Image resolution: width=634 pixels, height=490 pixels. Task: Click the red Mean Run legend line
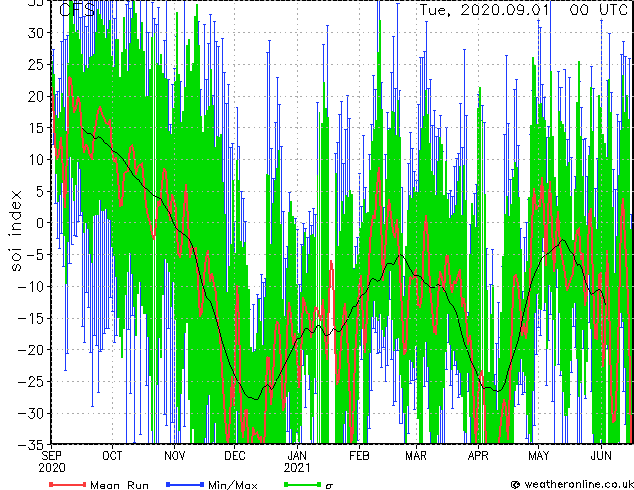(x=68, y=484)
